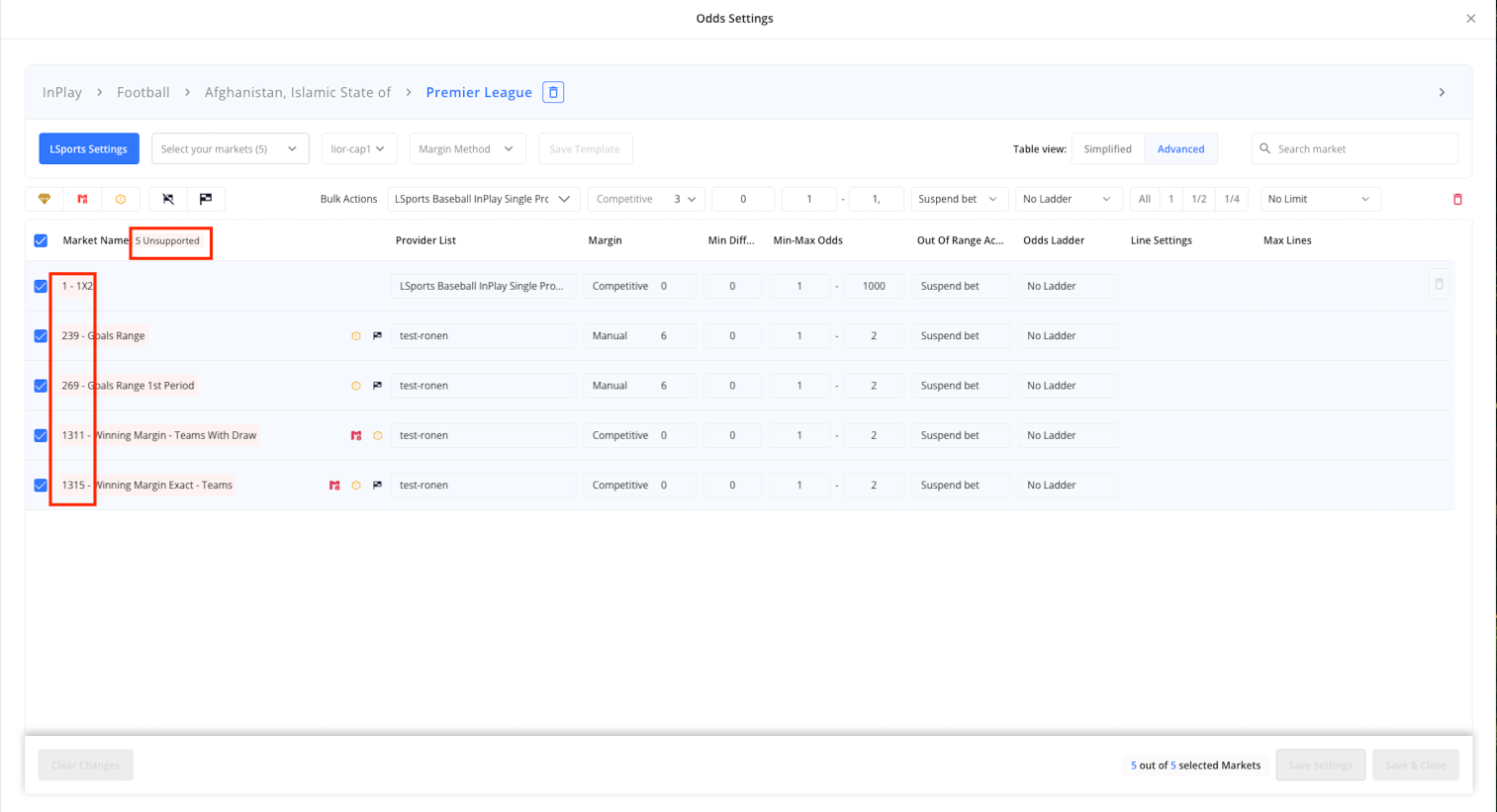Click the red M filter icon in toolbar
Image resolution: width=1497 pixels, height=812 pixels.
pyautogui.click(x=82, y=199)
